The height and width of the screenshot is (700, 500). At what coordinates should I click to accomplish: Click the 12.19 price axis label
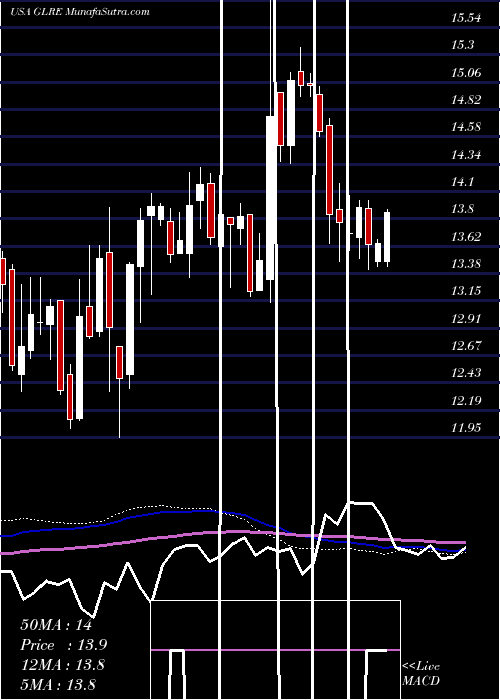pyautogui.click(x=466, y=400)
